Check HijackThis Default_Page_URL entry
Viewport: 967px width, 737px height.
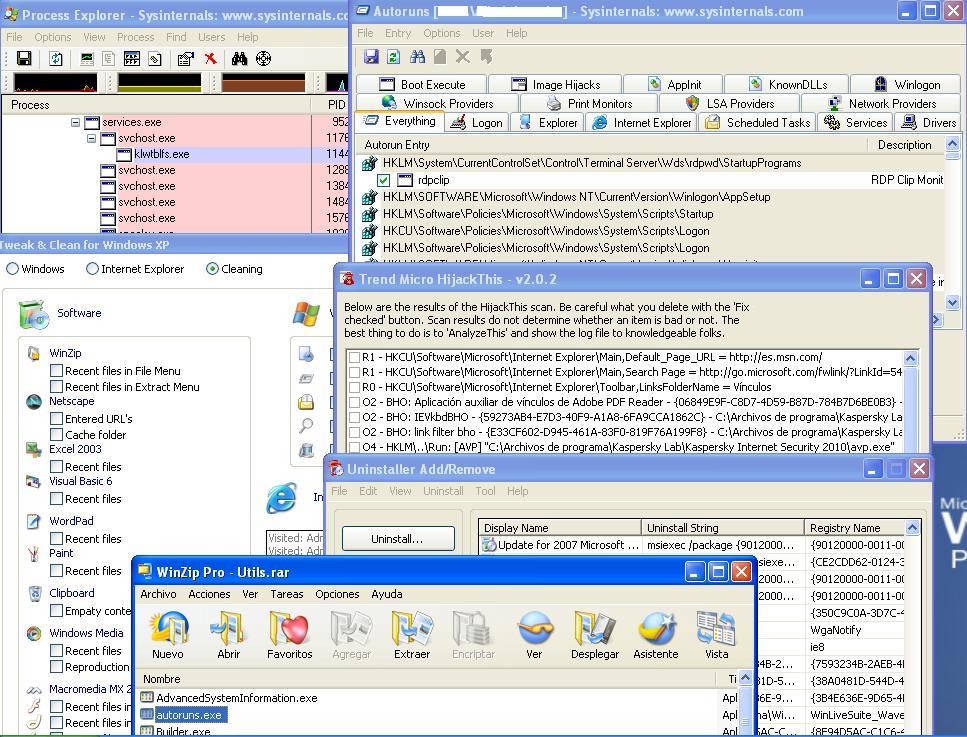[354, 357]
